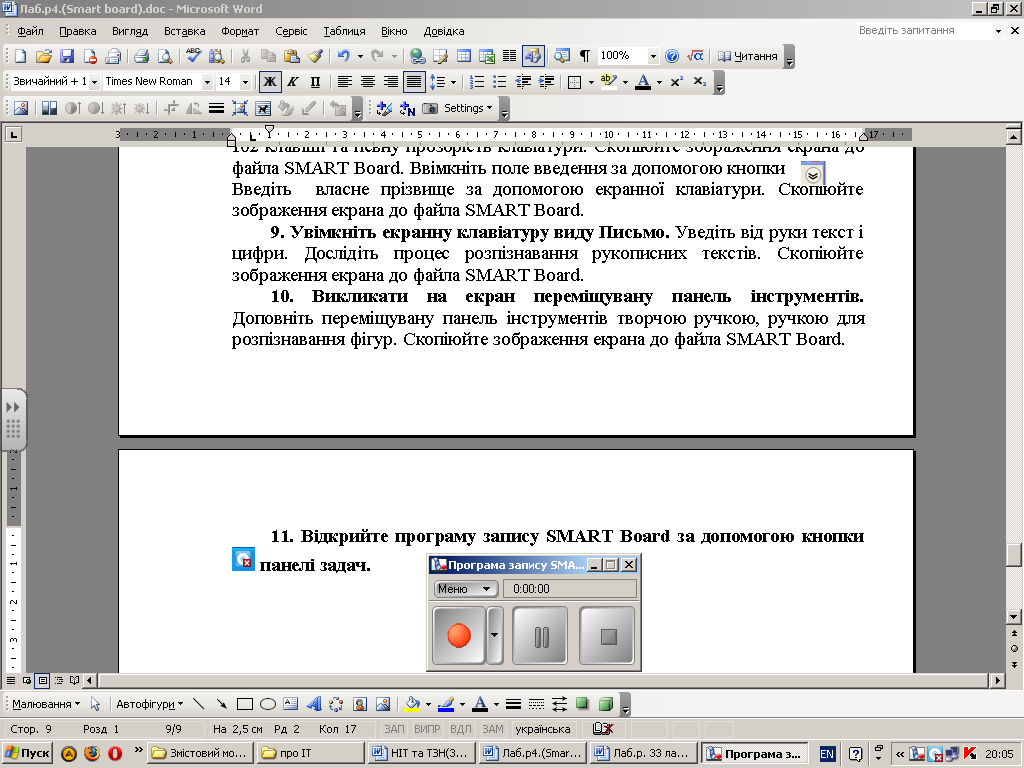This screenshot has width=1024, height=768.
Task: Select the Arrow drawing tool
Action: (222, 704)
